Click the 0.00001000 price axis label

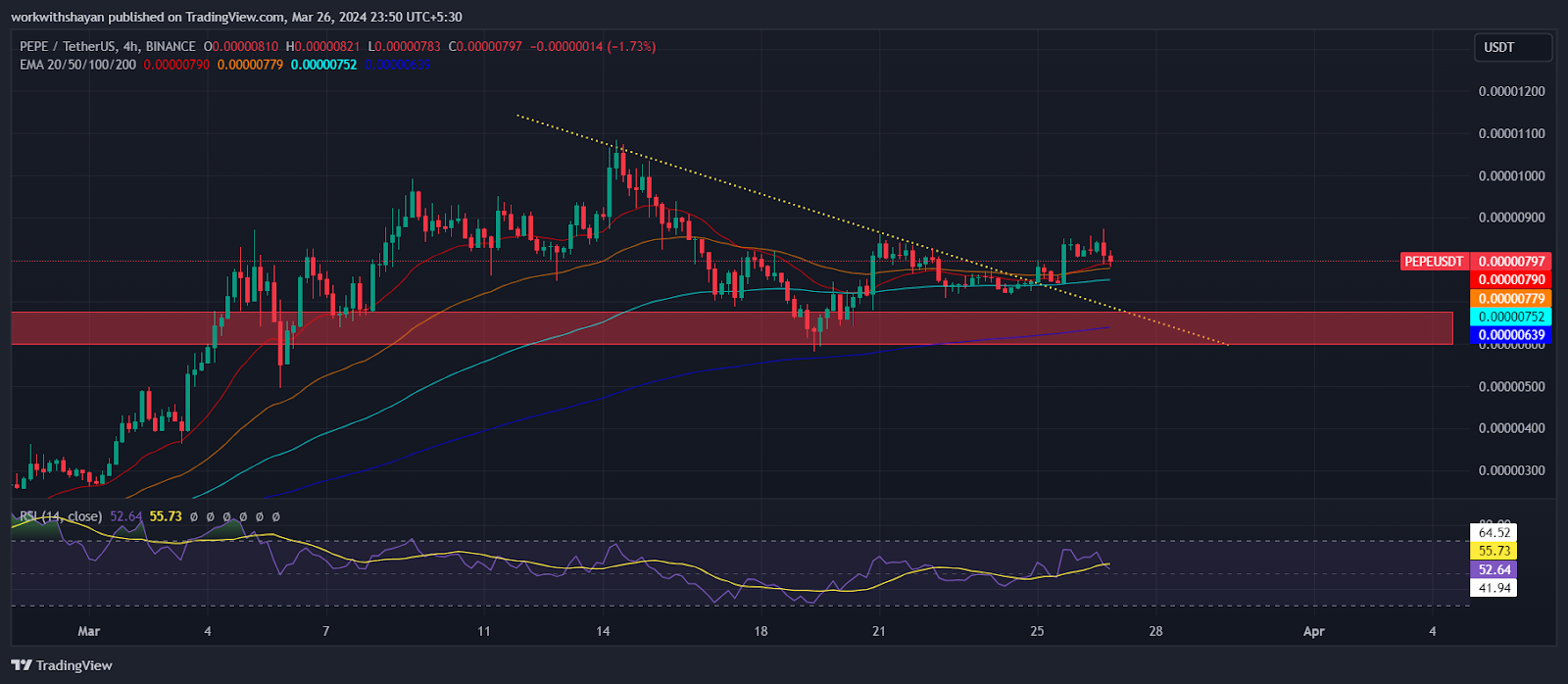1511,175
